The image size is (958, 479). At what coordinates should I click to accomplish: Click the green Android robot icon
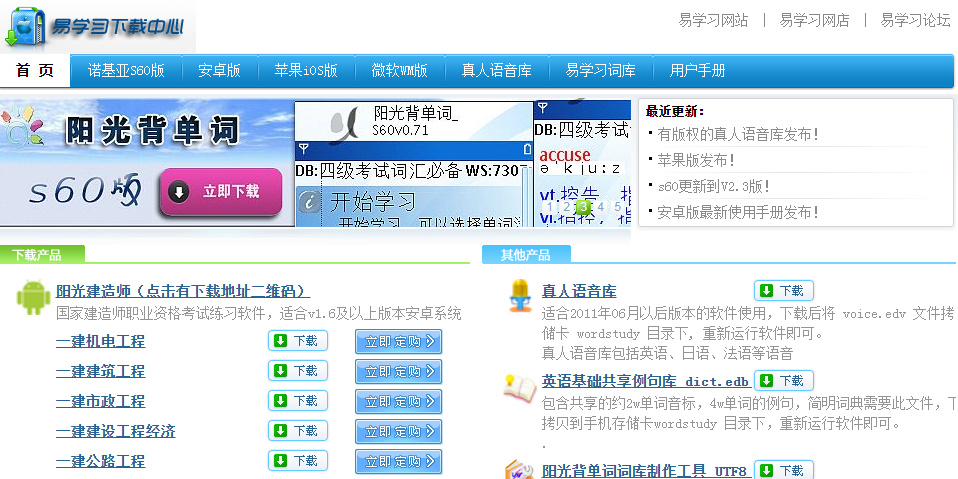pos(33,297)
